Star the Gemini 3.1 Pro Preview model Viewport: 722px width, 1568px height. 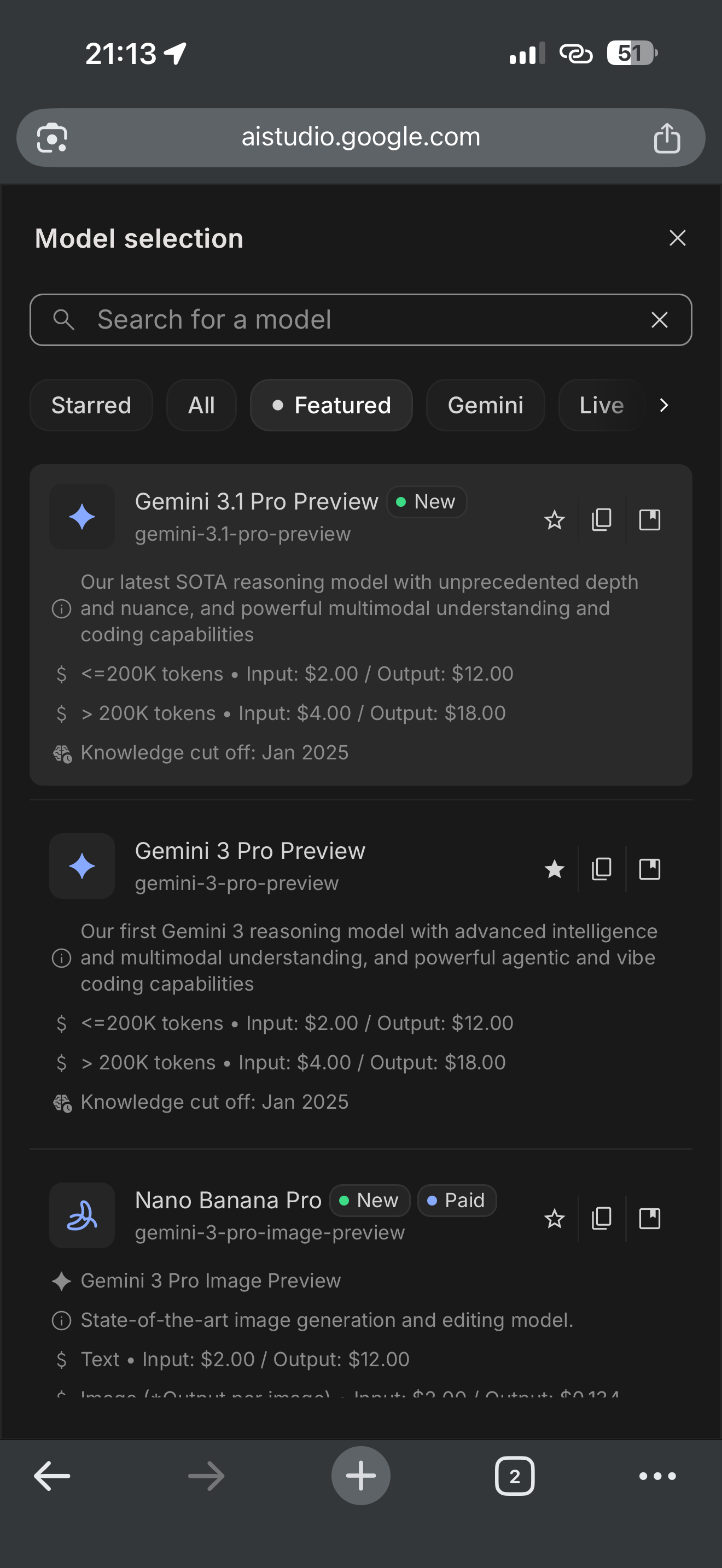(554, 520)
